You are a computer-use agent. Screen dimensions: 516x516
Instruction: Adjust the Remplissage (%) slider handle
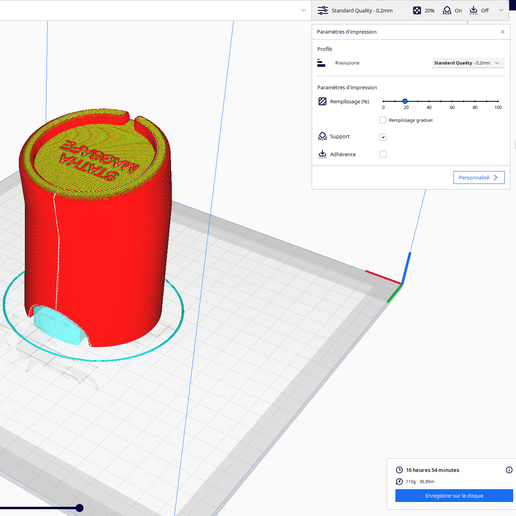pyautogui.click(x=405, y=101)
